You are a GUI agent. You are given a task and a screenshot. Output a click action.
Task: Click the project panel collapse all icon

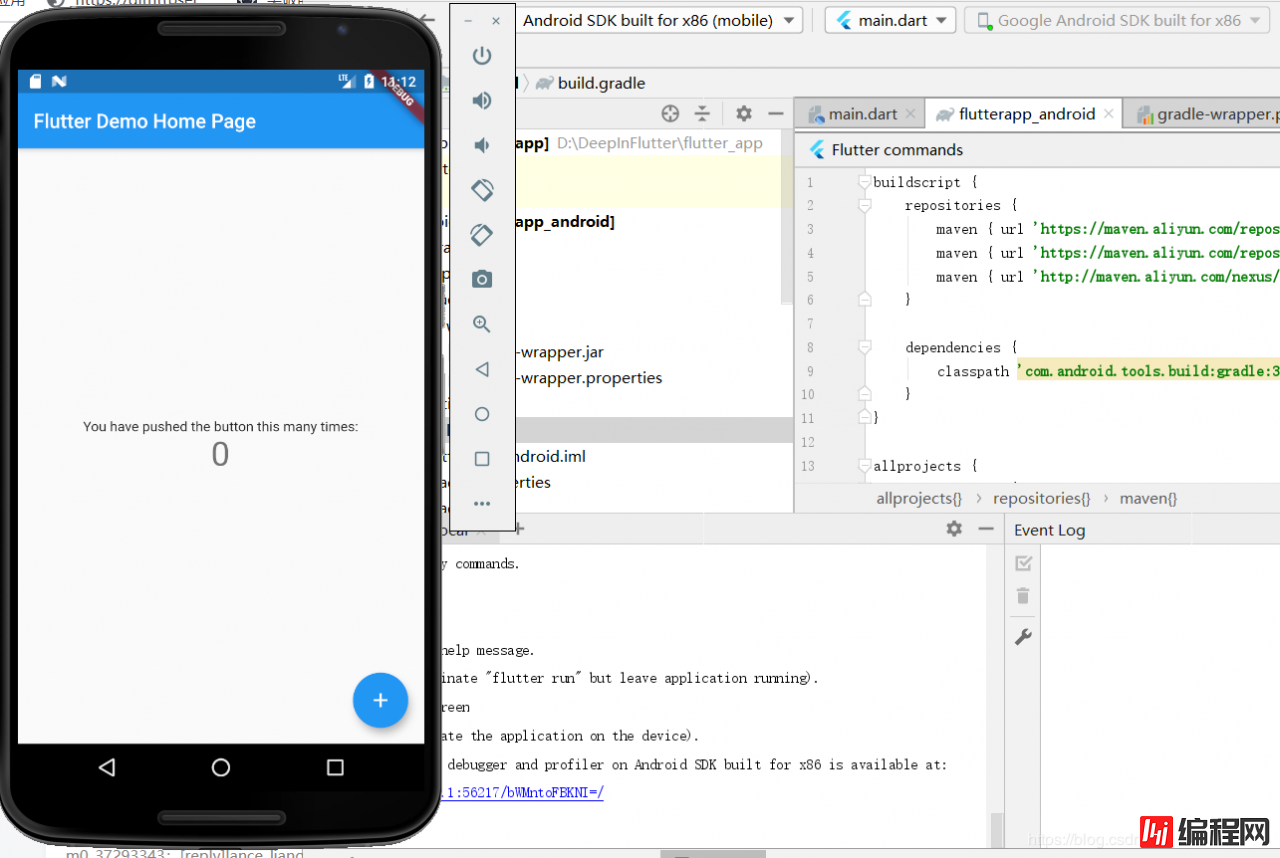coord(703,114)
